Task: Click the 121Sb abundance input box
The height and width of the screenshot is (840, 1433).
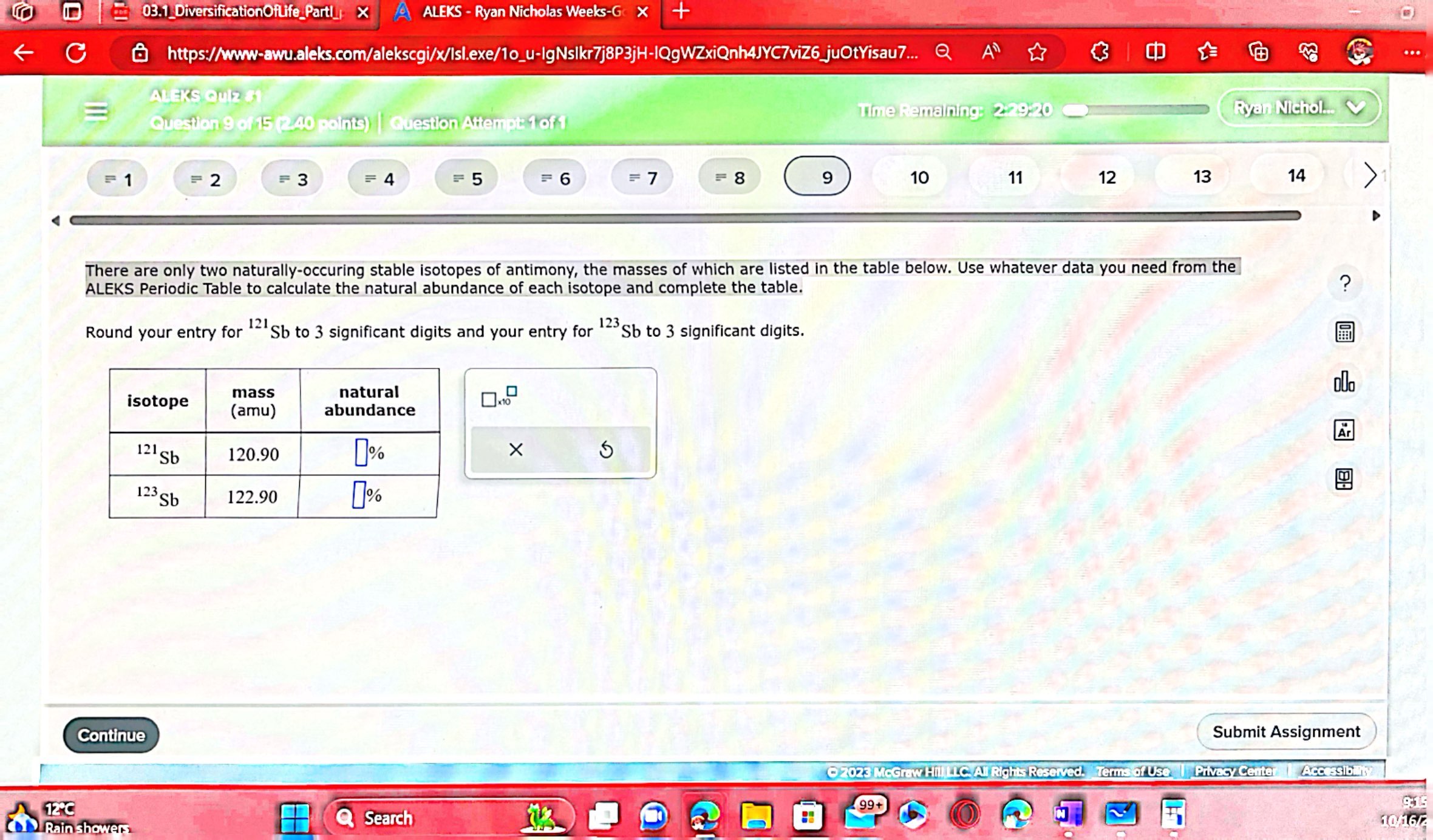Action: (x=361, y=453)
